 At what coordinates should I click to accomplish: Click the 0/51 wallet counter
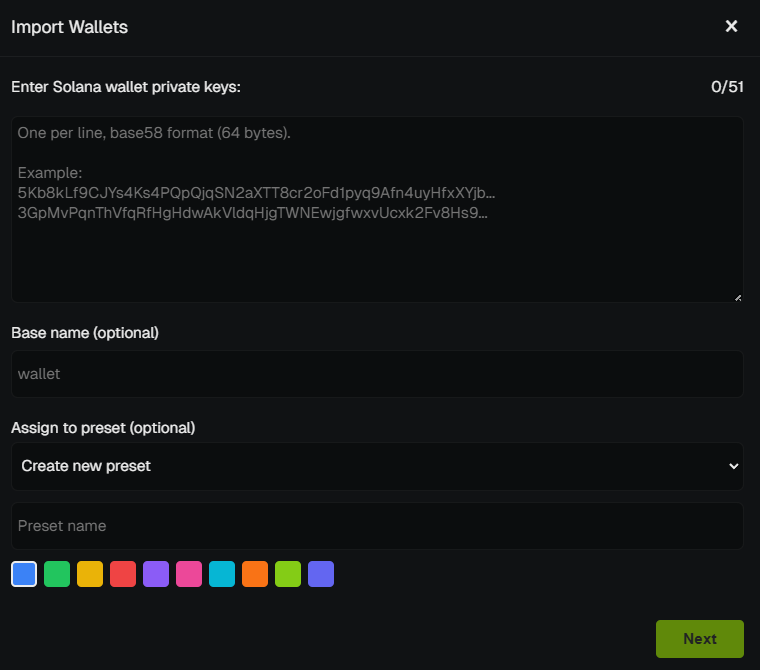pyautogui.click(x=727, y=87)
